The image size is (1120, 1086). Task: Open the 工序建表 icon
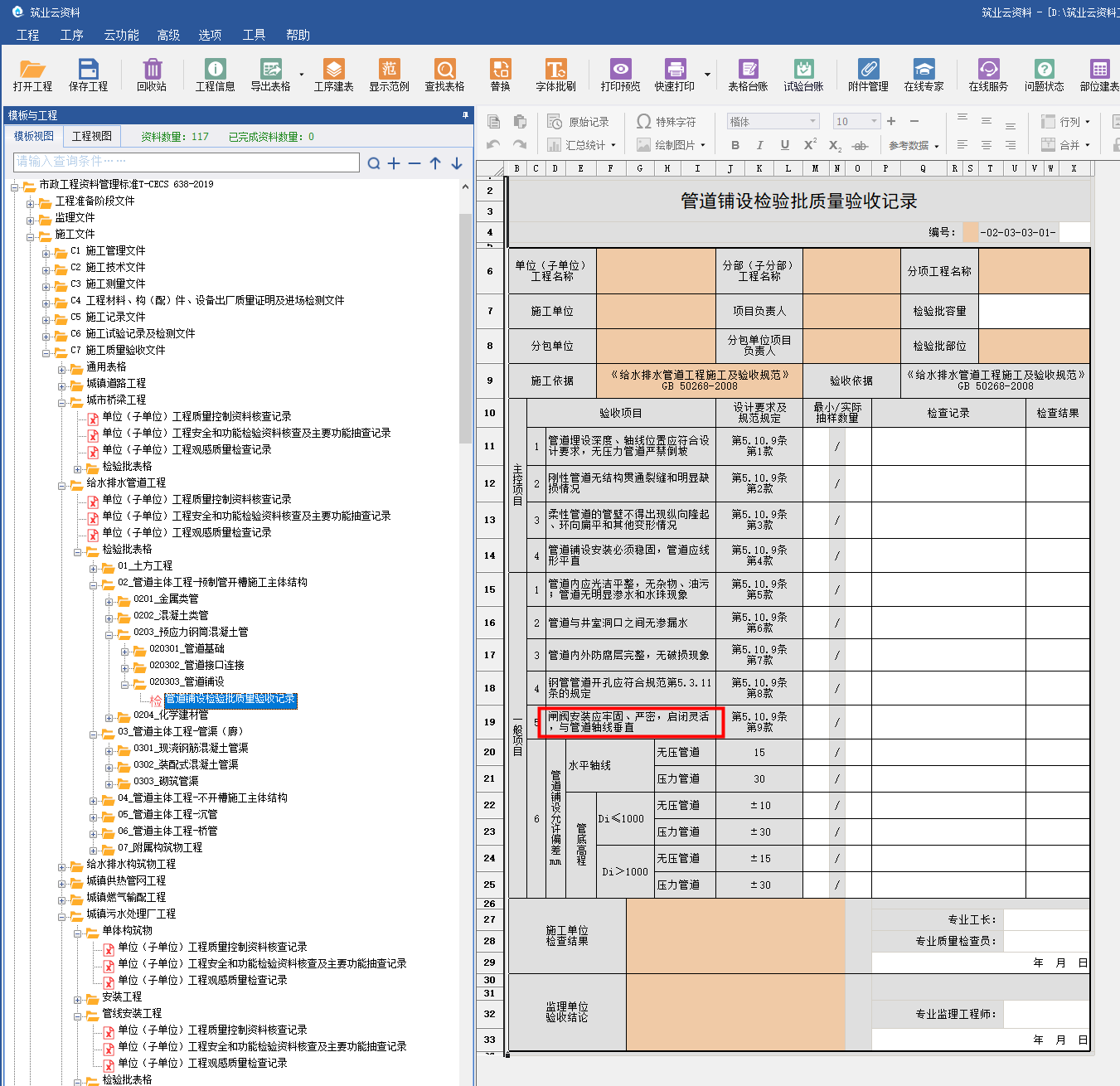(333, 75)
